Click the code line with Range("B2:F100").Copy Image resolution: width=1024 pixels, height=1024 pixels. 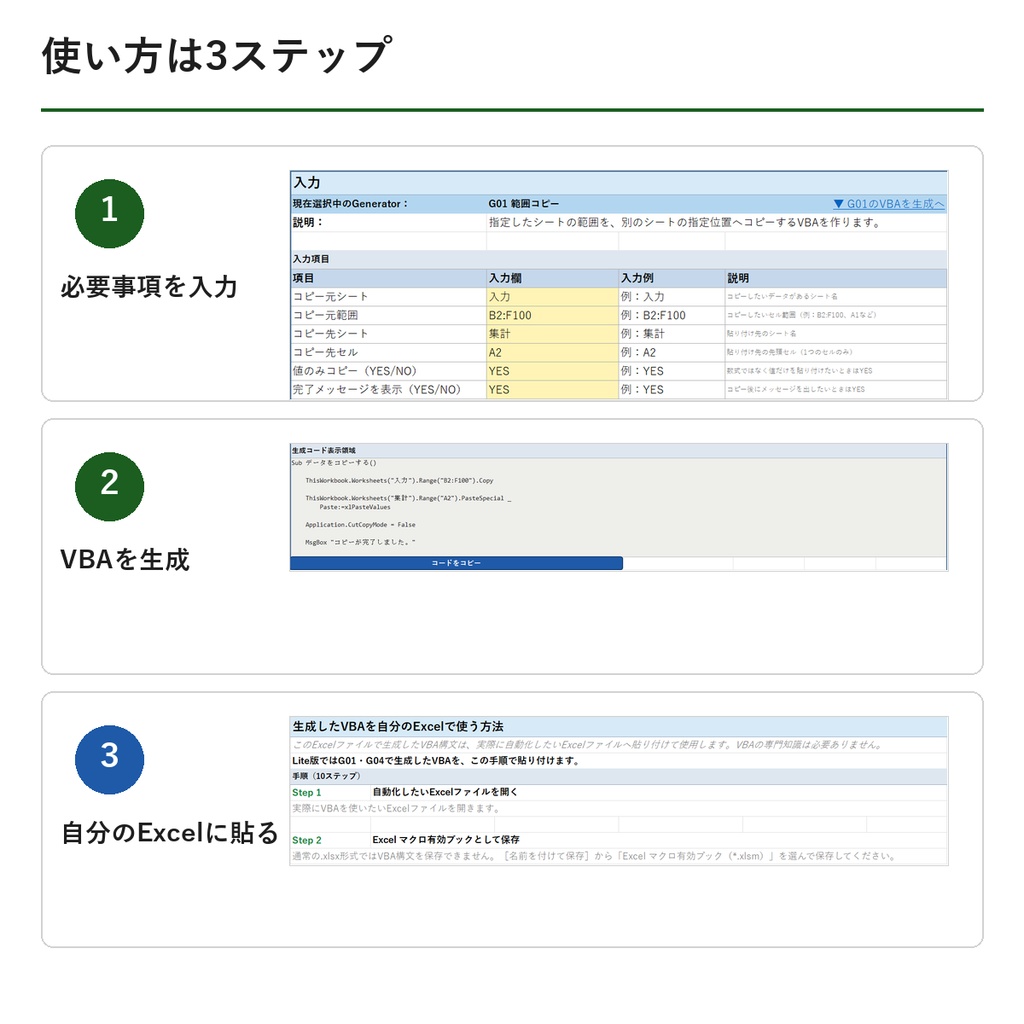(x=399, y=481)
